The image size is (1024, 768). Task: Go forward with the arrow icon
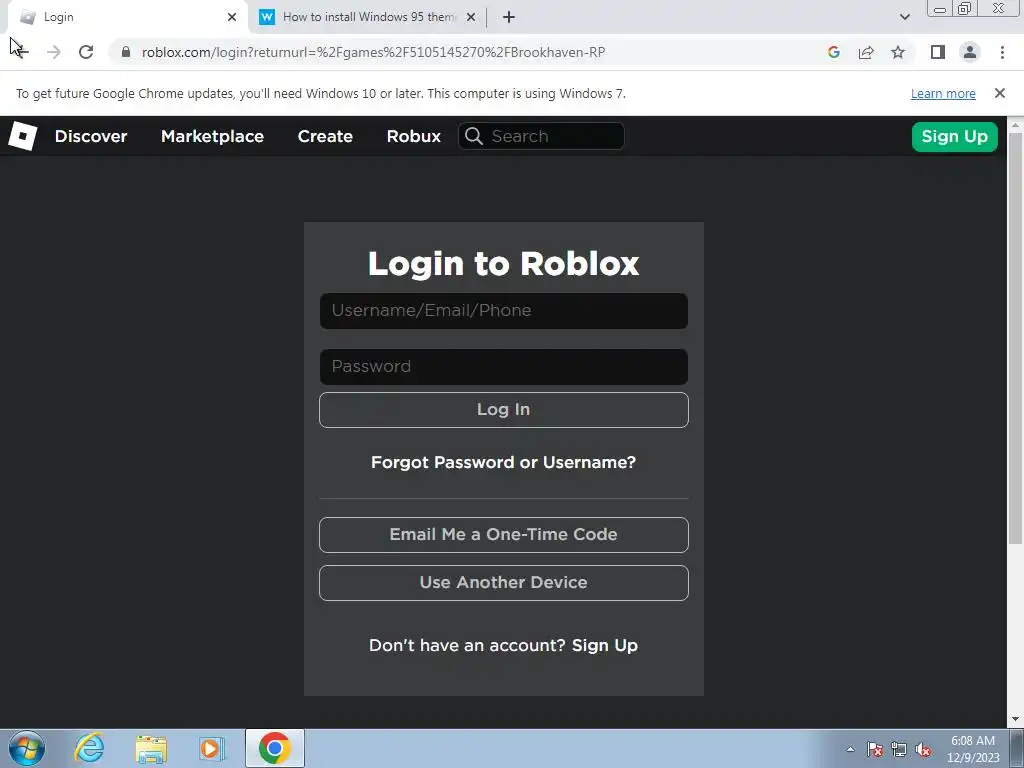click(54, 52)
